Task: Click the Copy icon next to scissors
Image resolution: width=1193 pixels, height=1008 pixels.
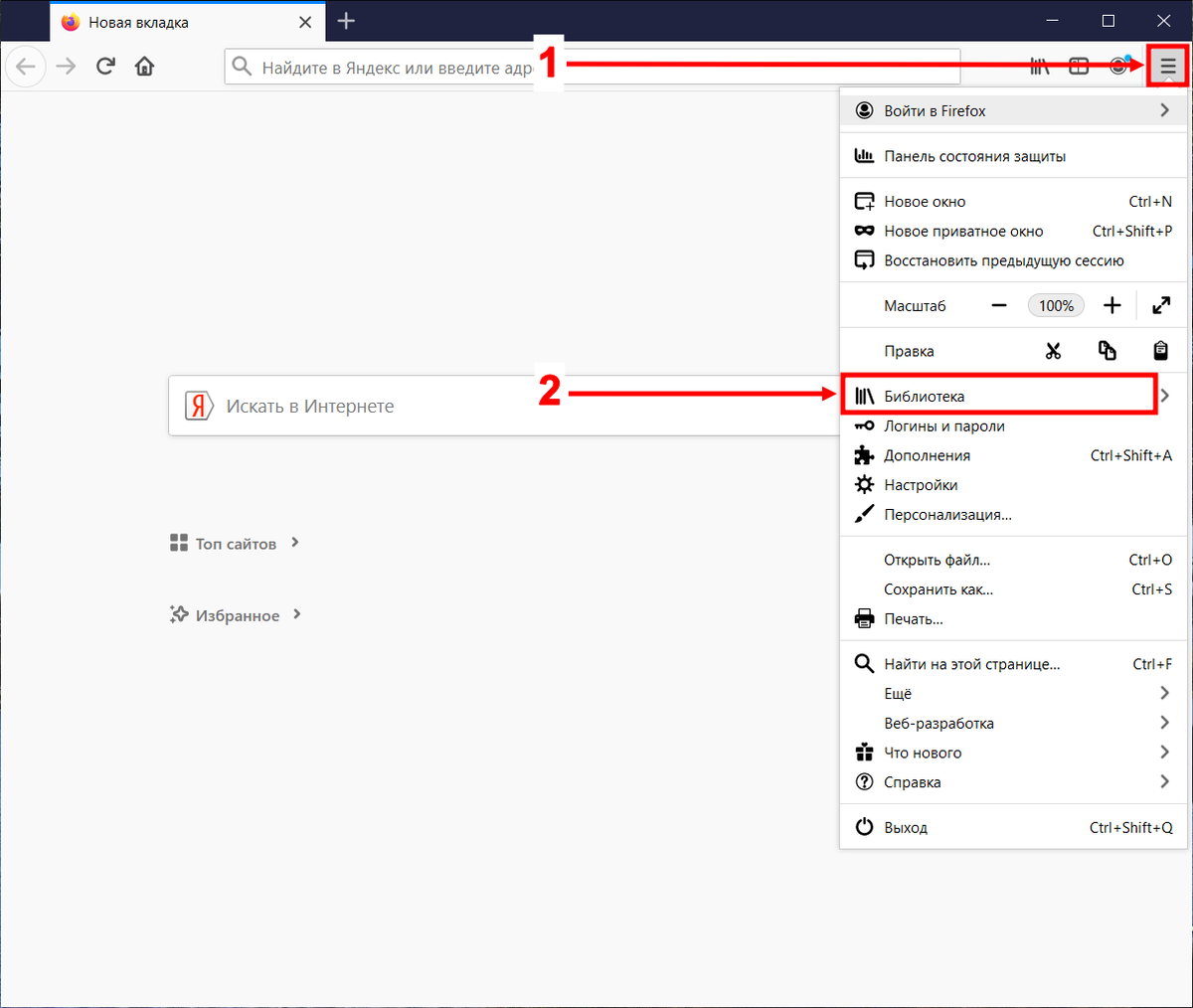Action: [1107, 350]
